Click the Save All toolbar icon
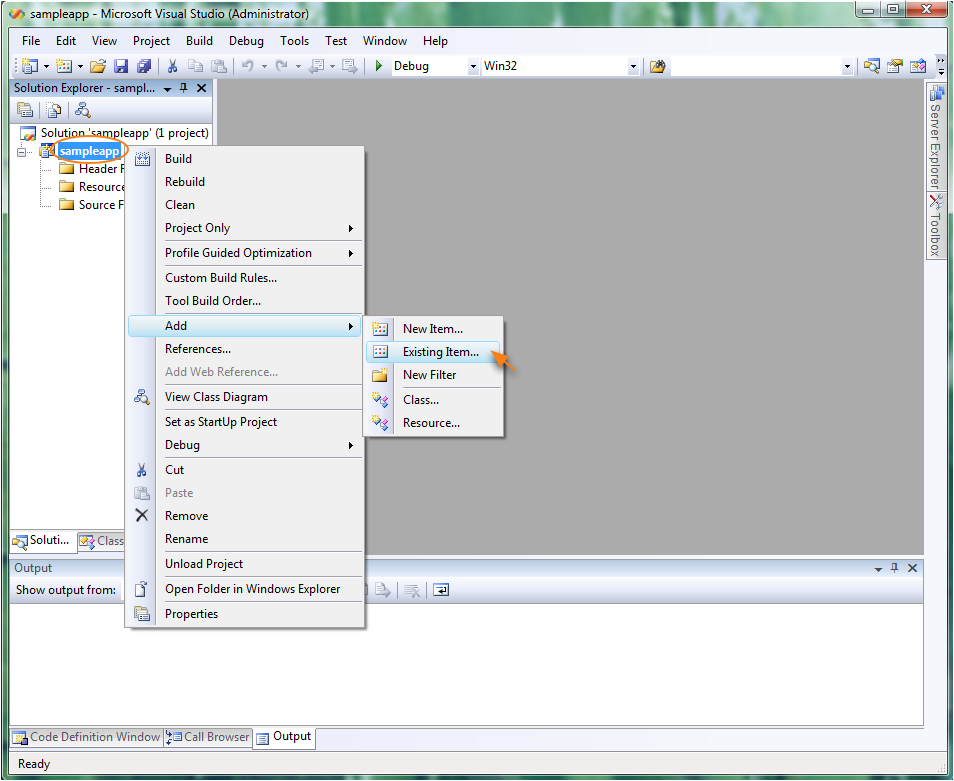This screenshot has height=781, width=954. pyautogui.click(x=144, y=66)
